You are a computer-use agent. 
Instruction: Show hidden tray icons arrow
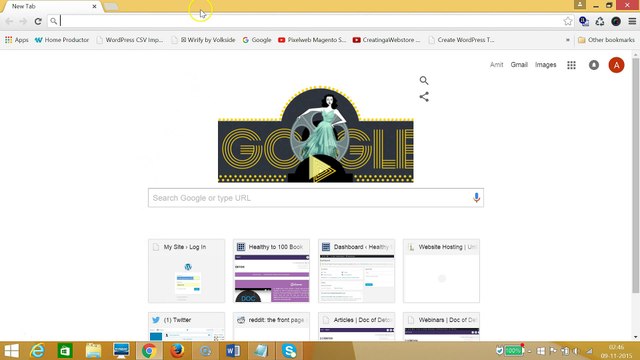click(x=529, y=351)
